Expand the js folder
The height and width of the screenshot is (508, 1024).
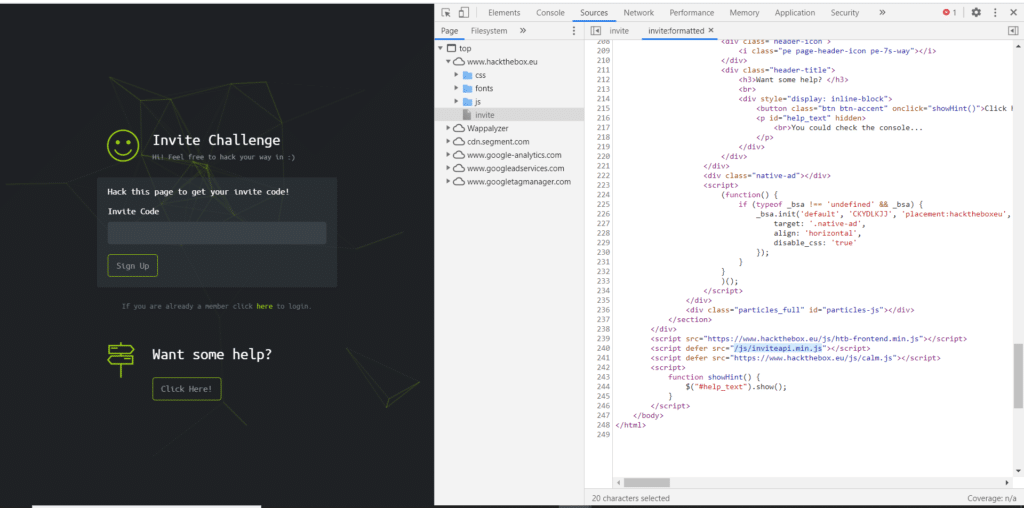457,102
